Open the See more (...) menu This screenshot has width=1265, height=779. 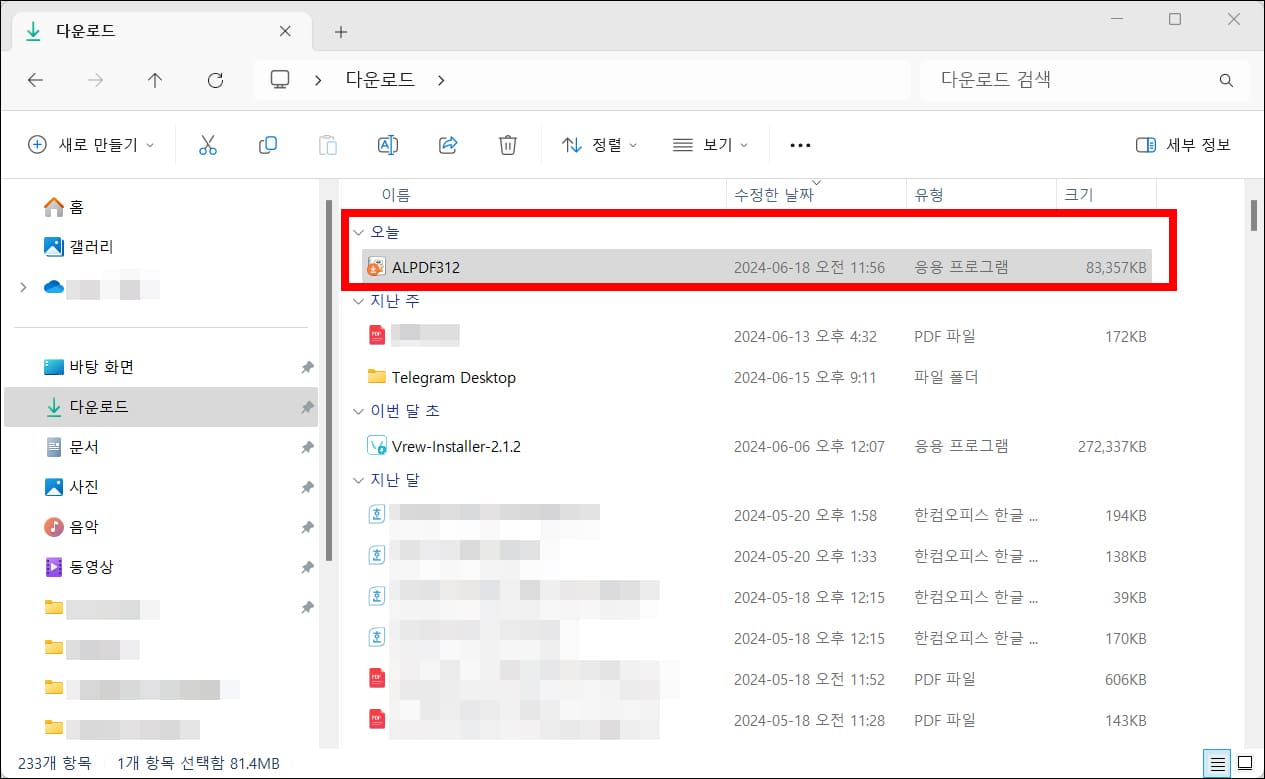[x=799, y=144]
